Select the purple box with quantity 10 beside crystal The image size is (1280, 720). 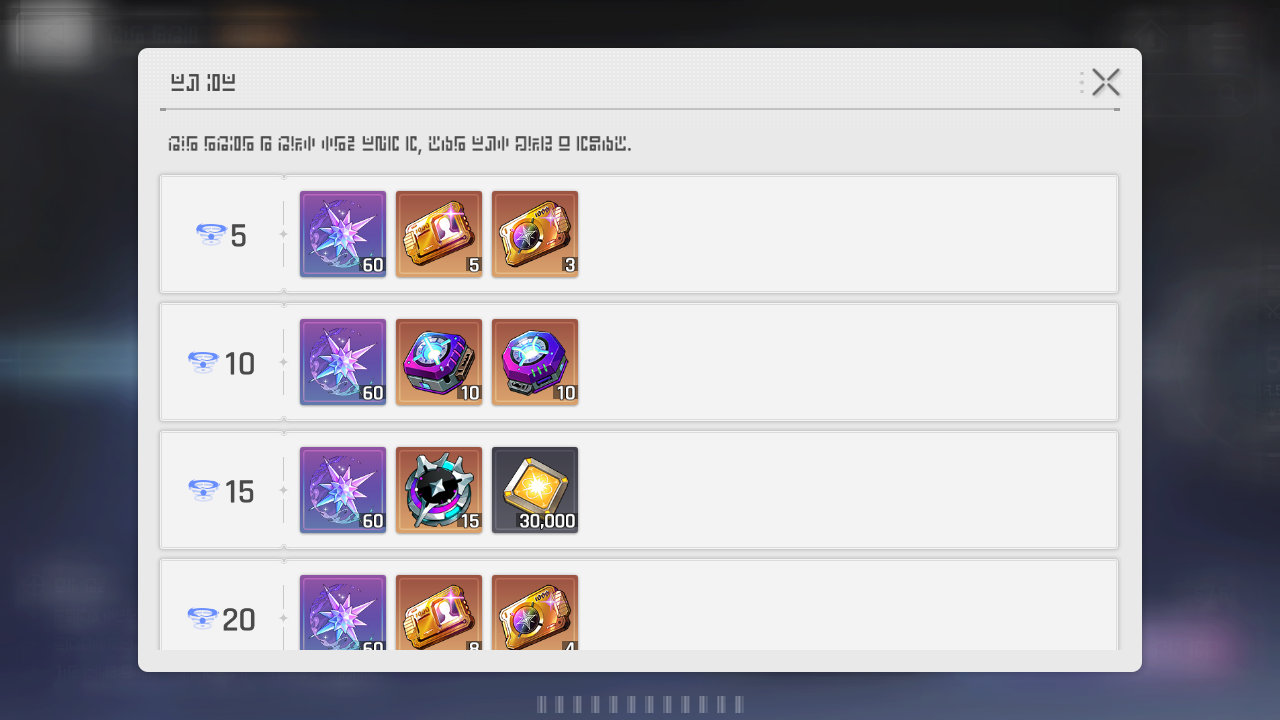pyautogui.click(x=439, y=362)
